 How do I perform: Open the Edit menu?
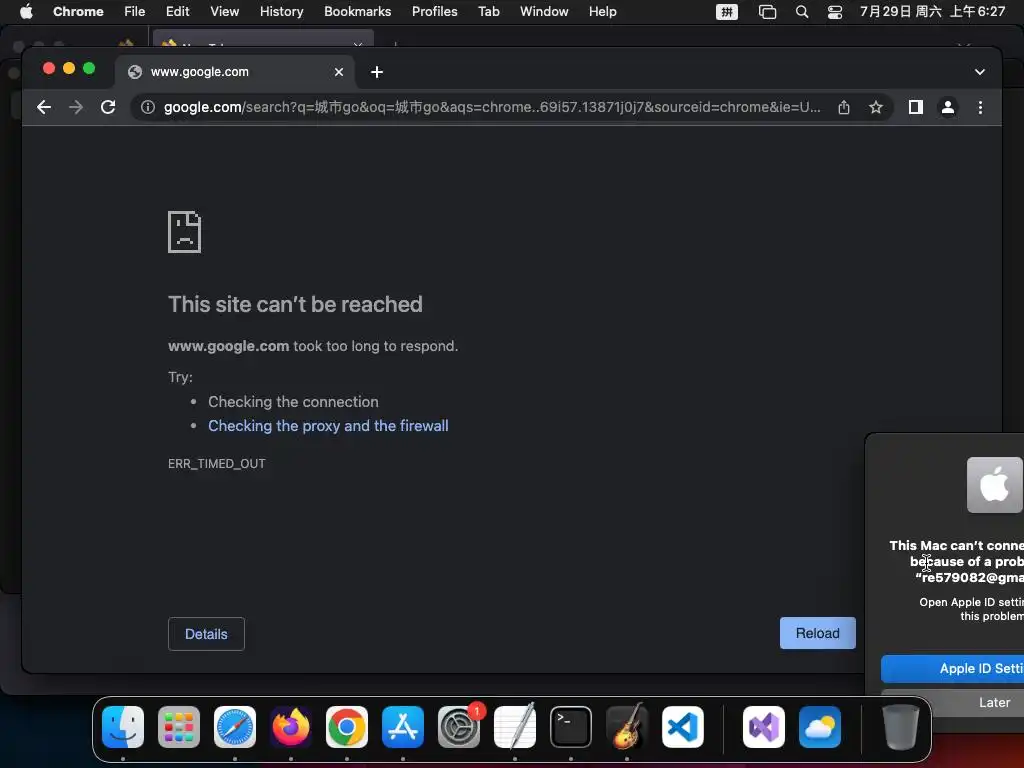(178, 12)
